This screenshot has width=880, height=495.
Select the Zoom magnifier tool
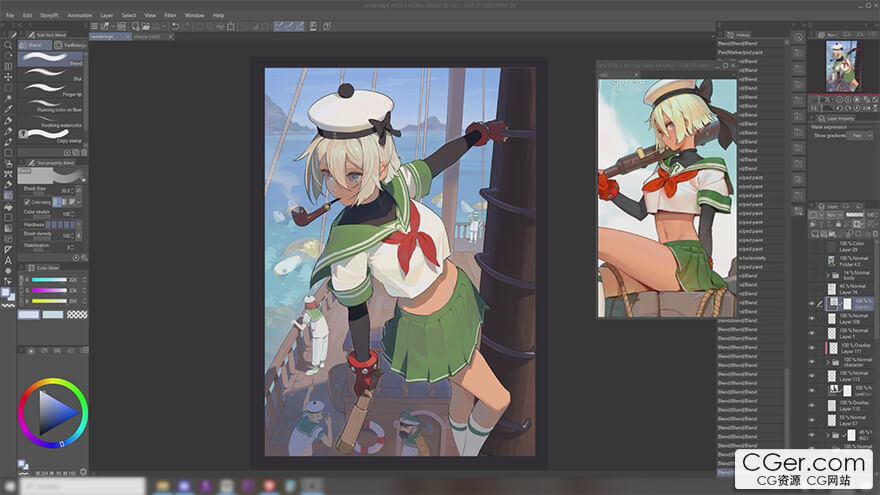point(8,45)
